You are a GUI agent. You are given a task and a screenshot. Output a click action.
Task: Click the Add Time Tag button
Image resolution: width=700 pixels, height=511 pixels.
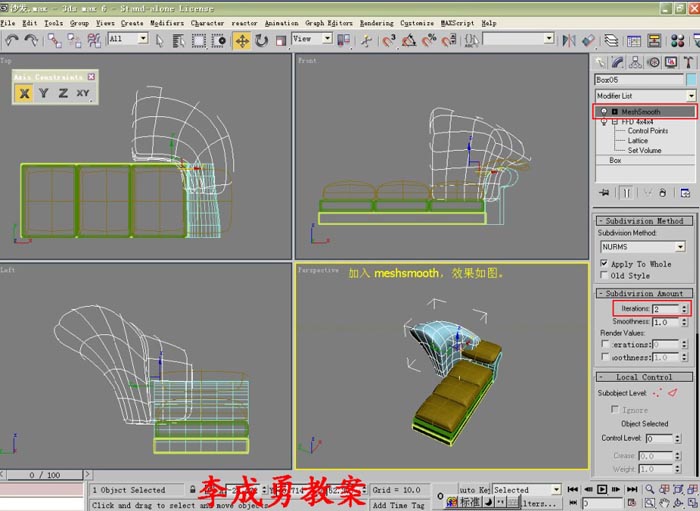398,505
